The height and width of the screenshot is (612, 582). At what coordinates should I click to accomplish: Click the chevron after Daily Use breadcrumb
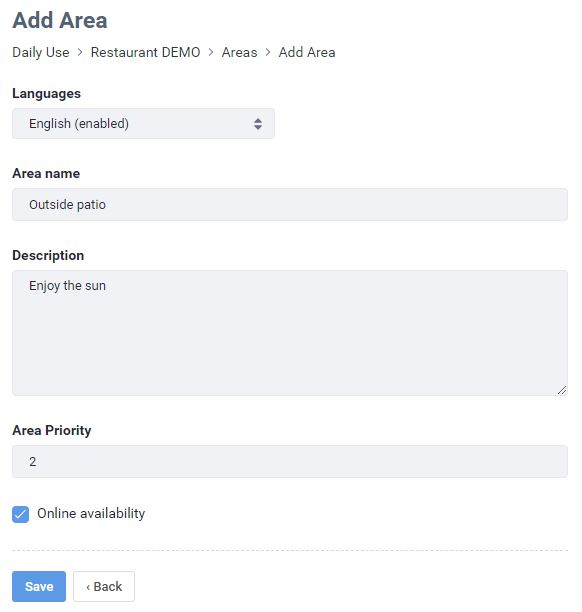[80, 52]
